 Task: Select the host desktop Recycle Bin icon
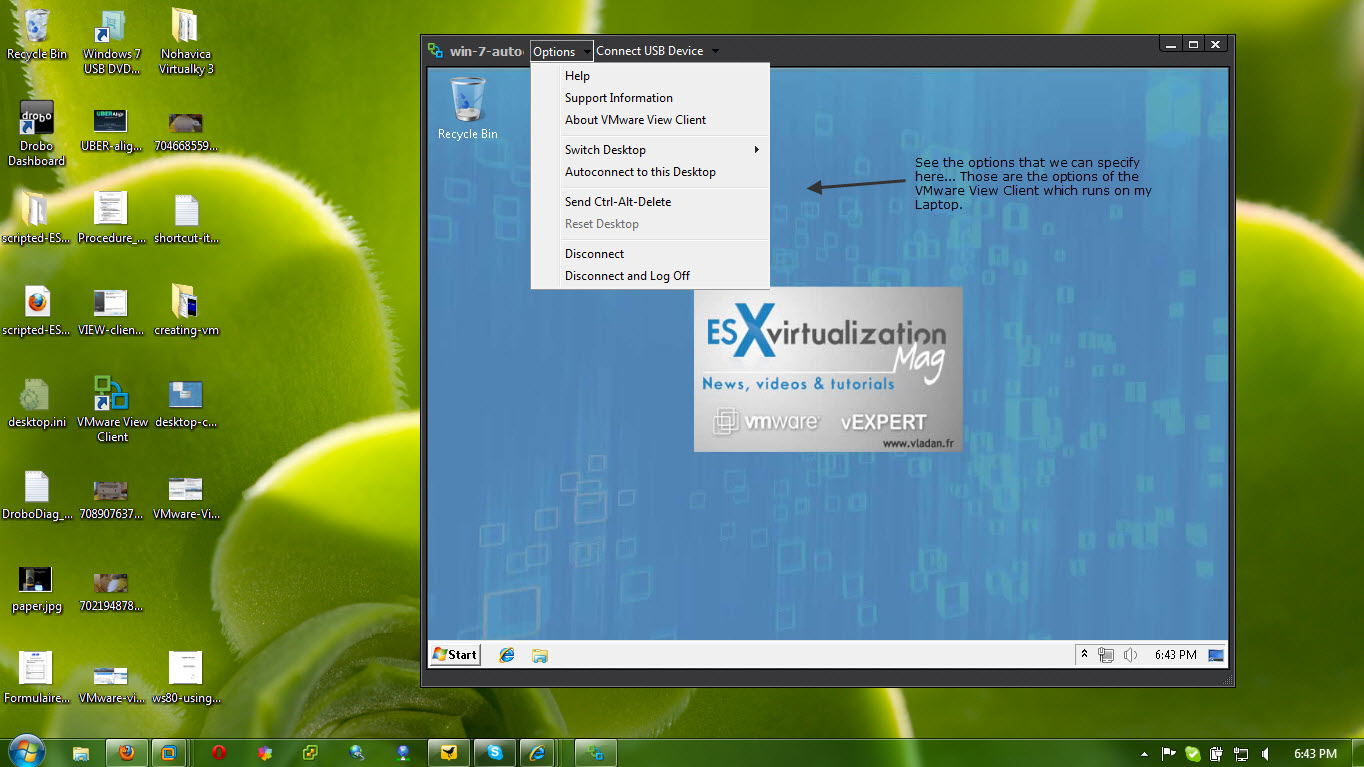pyautogui.click(x=37, y=35)
